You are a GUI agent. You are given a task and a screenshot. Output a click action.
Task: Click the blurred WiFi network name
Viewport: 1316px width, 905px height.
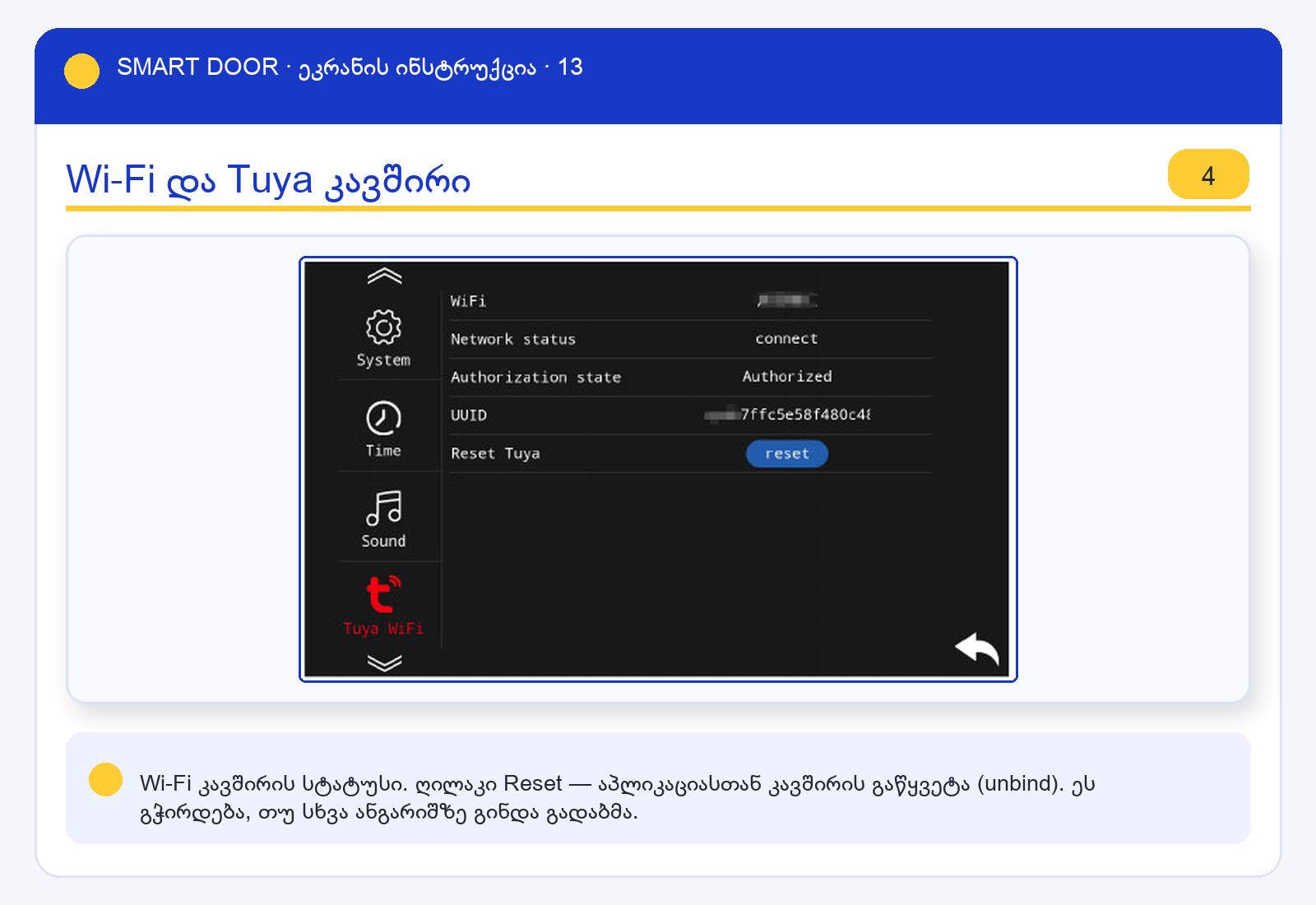pos(787,300)
